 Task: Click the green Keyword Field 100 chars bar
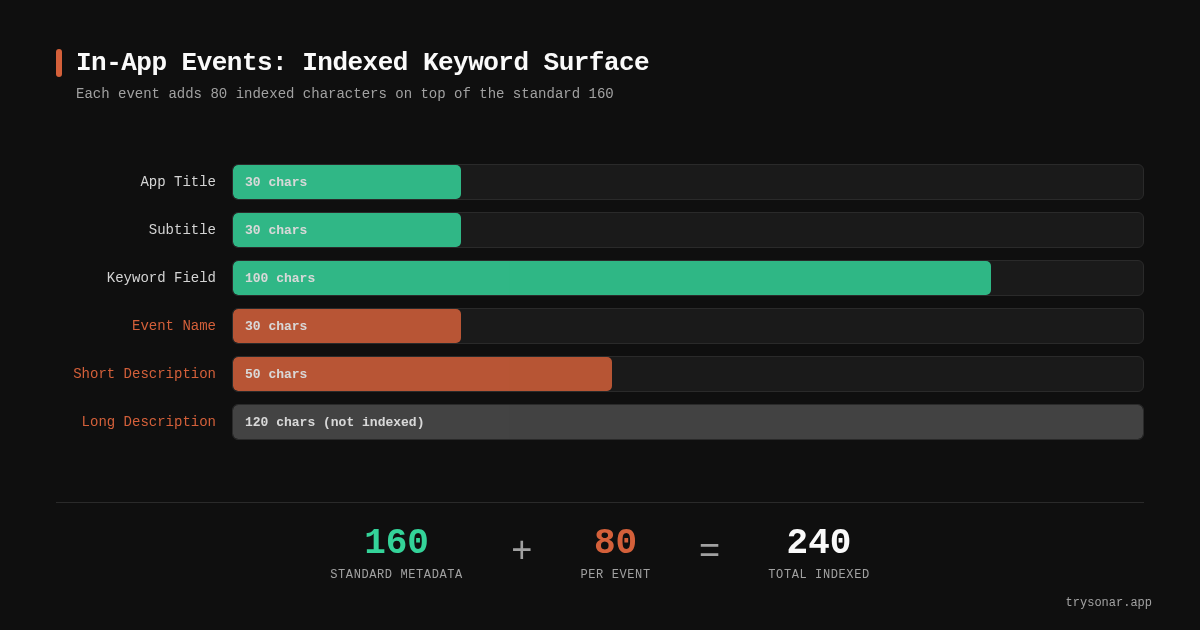[x=612, y=278]
